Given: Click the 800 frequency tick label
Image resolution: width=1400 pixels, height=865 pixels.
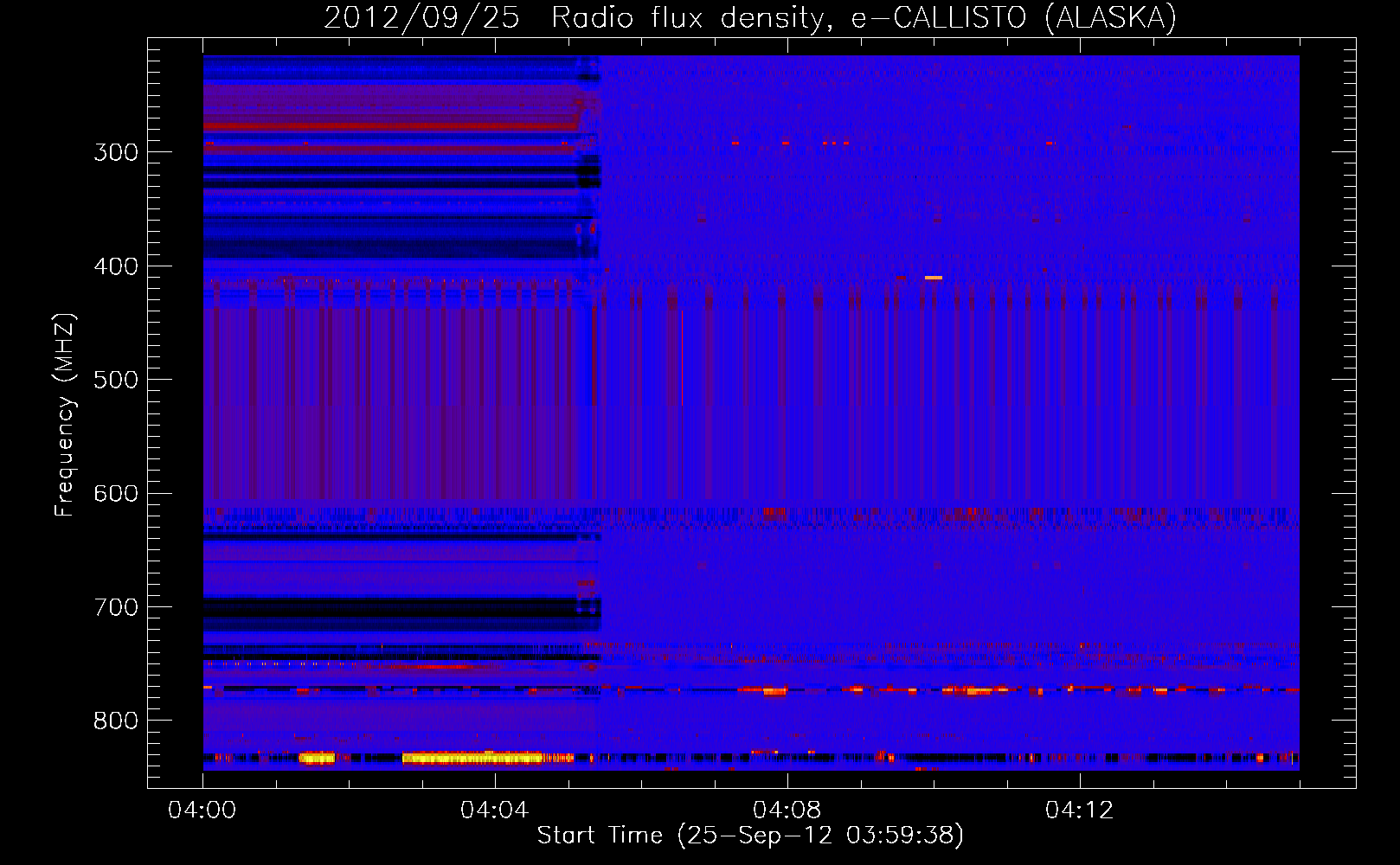Looking at the screenshot, I should (116, 721).
